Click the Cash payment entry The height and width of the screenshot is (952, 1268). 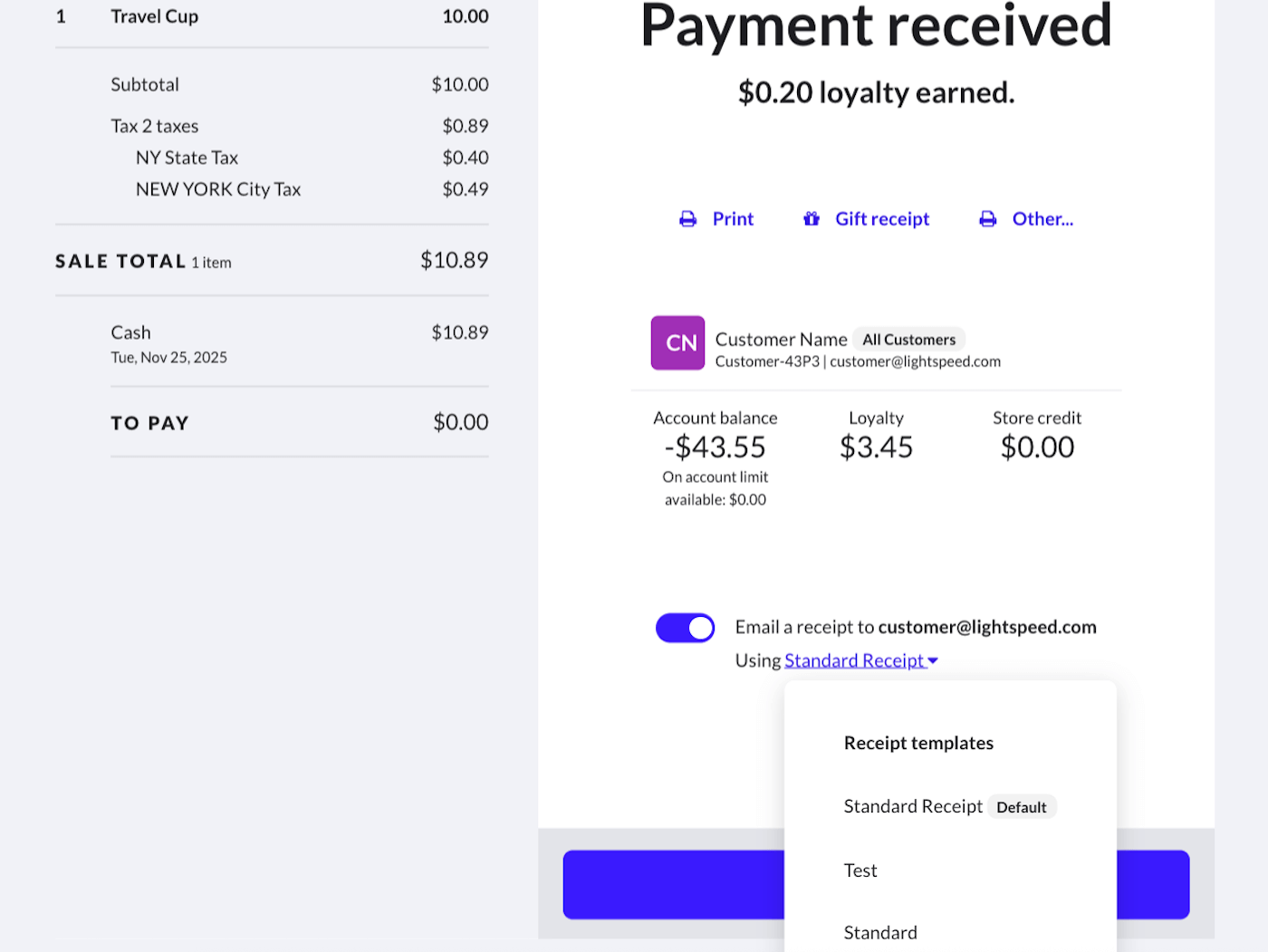pos(131,332)
